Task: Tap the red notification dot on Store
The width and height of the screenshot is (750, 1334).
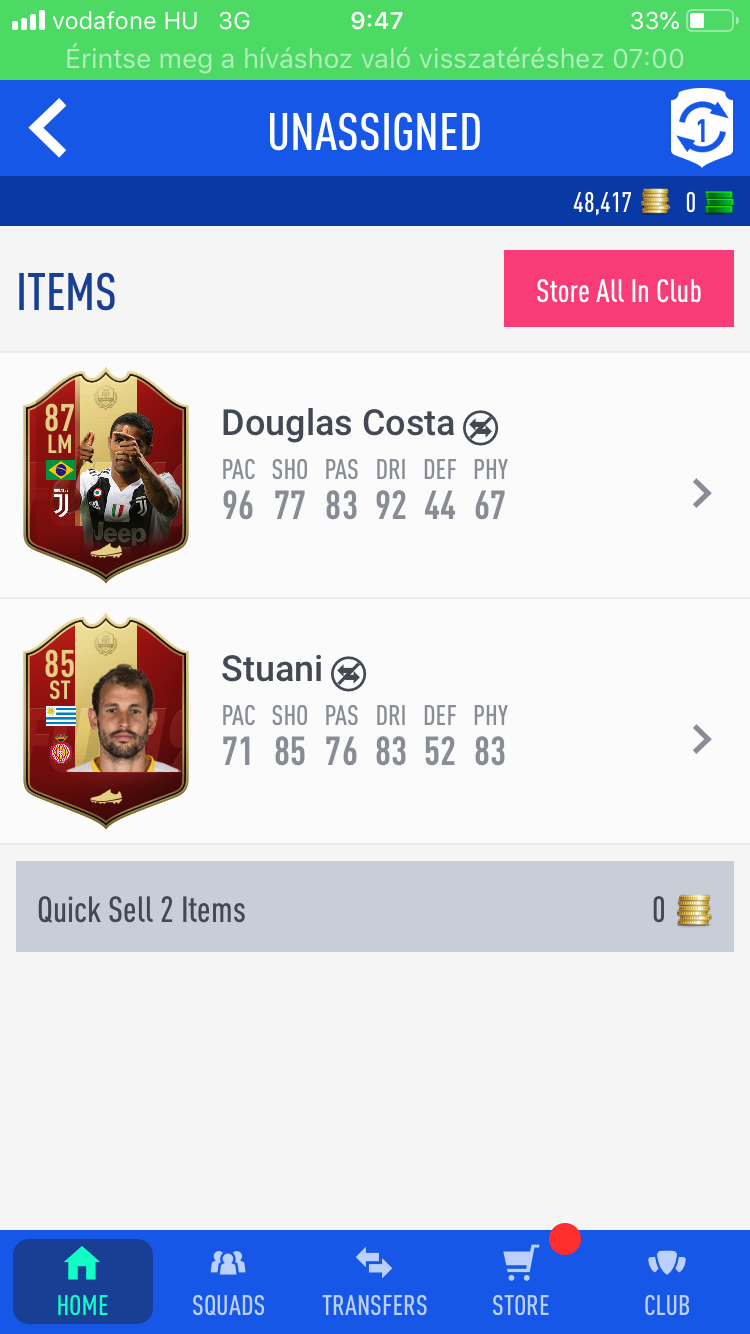Action: (565, 1238)
